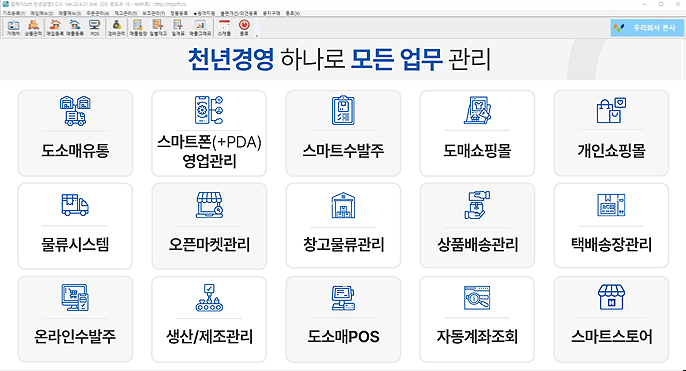The width and height of the screenshot is (686, 371).
Task: Click the 우리회사 본사 button
Action: [x=647, y=28]
